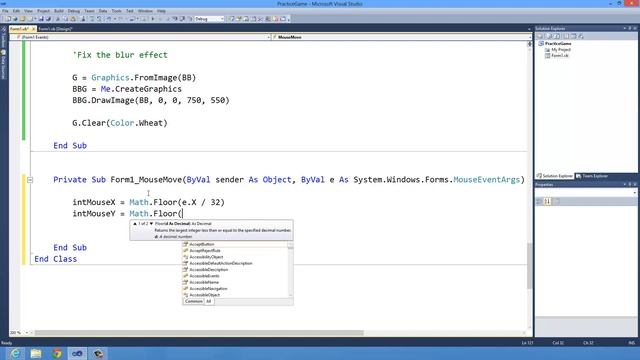Screen dimensions: 640x360
Task: Open the File menu
Action: point(5,11)
